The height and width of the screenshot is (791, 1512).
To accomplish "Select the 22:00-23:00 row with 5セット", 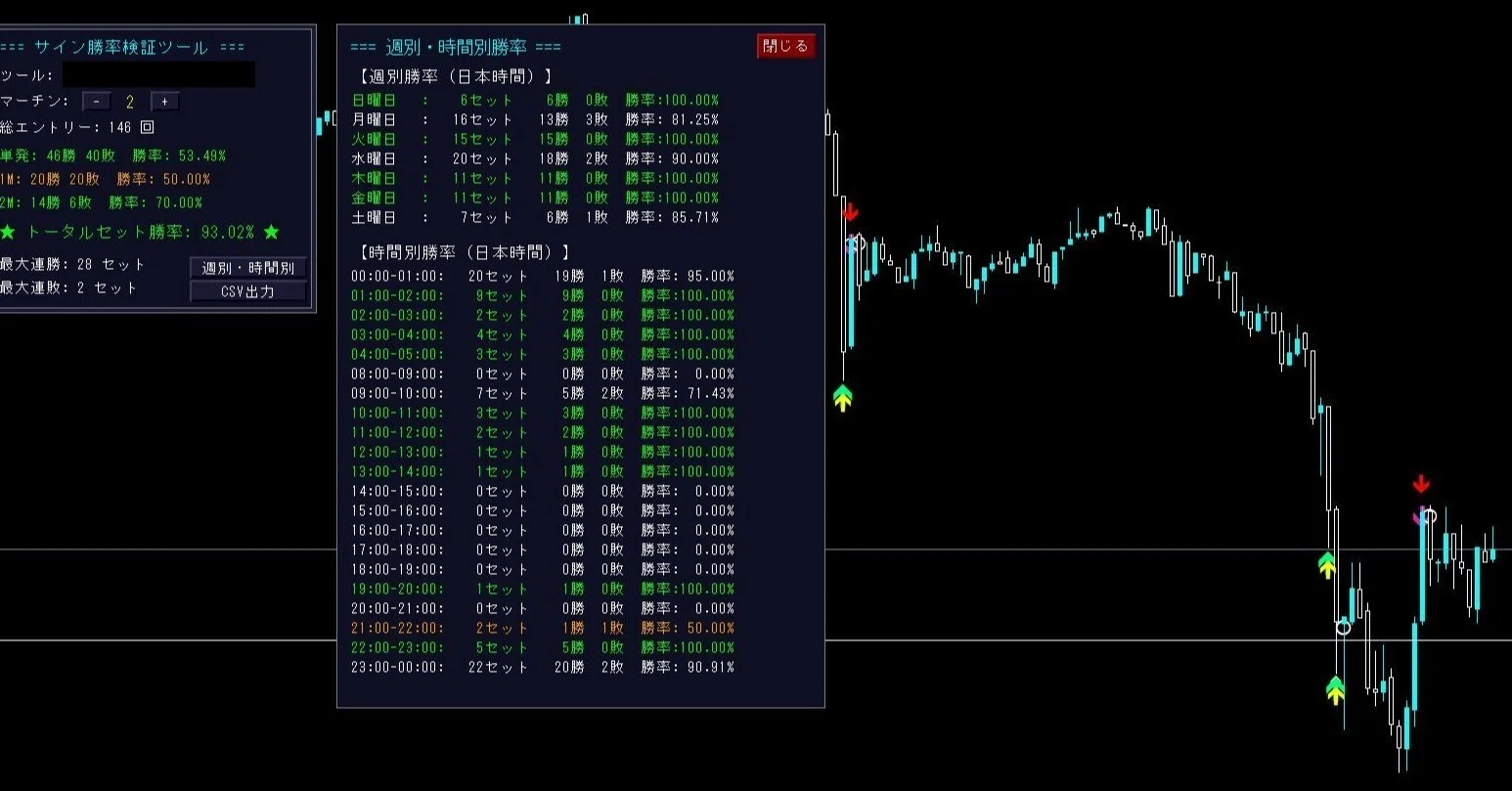I will [x=543, y=647].
